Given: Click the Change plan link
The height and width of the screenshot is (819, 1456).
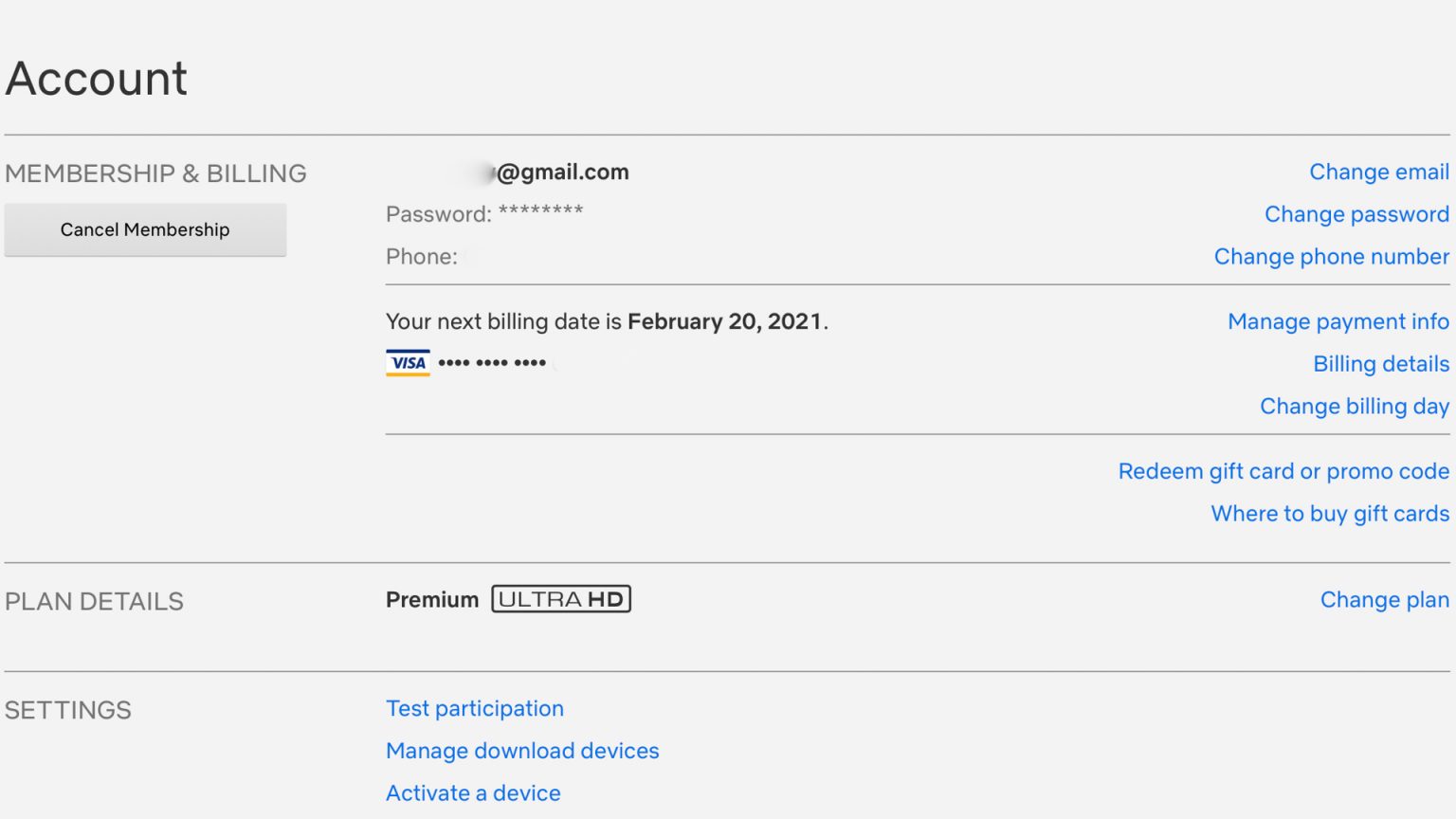Looking at the screenshot, I should (x=1384, y=600).
